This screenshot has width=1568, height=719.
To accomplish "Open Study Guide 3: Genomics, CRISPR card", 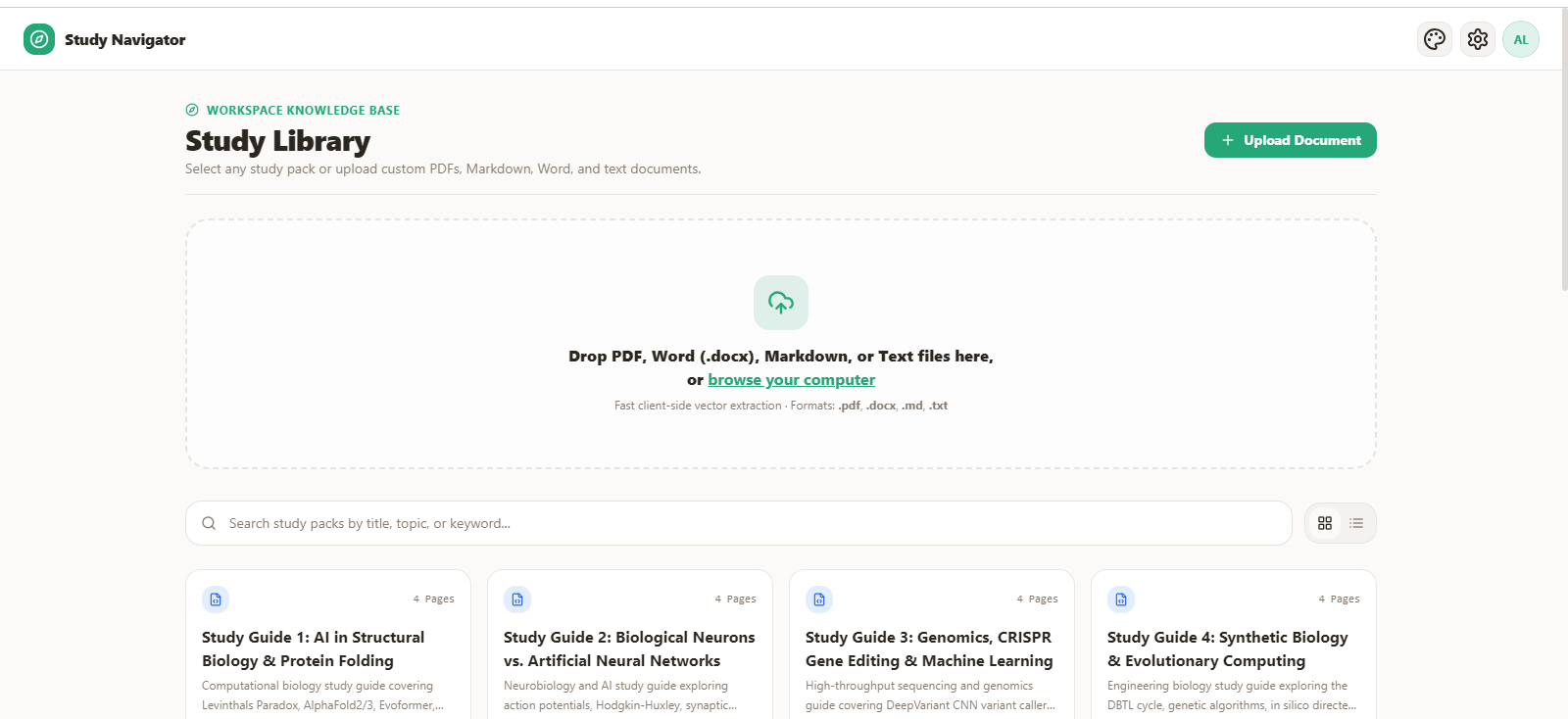I will [932, 645].
